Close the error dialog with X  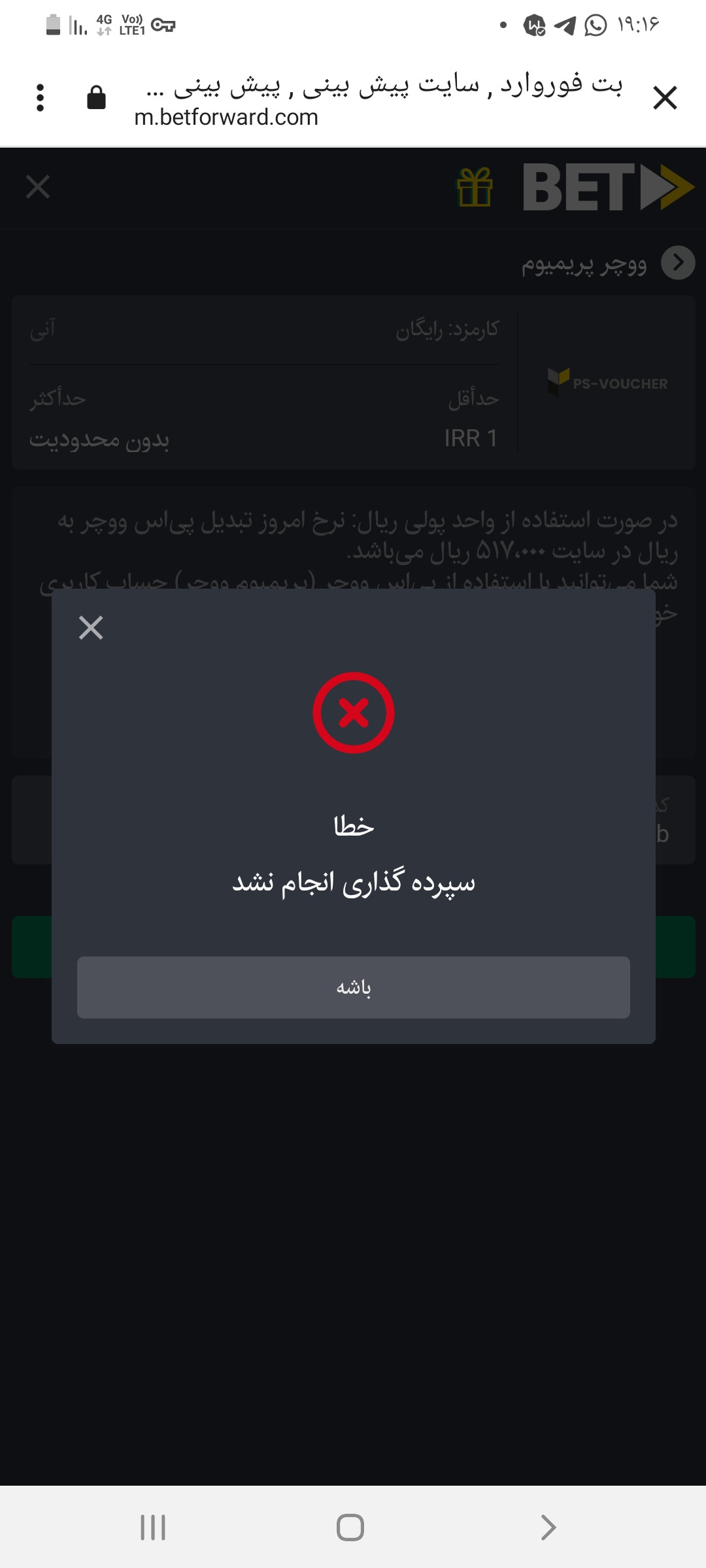91,628
